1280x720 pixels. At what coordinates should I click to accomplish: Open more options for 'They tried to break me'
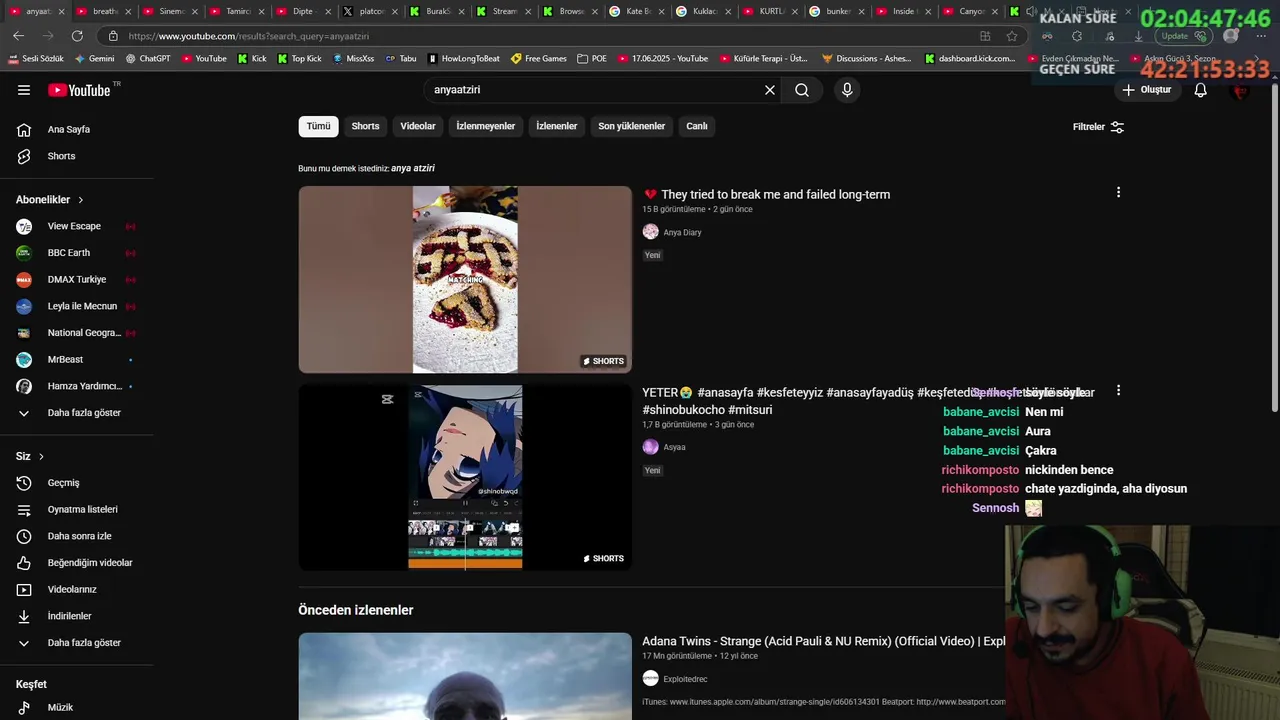(x=1118, y=192)
